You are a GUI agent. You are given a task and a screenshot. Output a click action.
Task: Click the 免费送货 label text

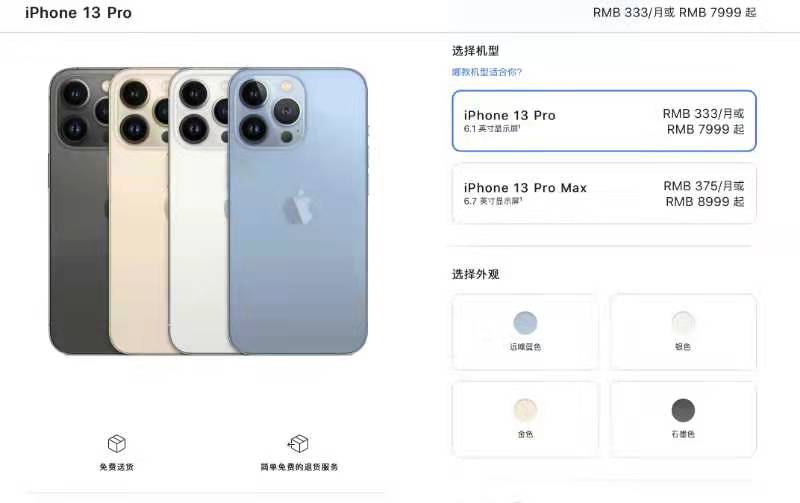(x=117, y=467)
